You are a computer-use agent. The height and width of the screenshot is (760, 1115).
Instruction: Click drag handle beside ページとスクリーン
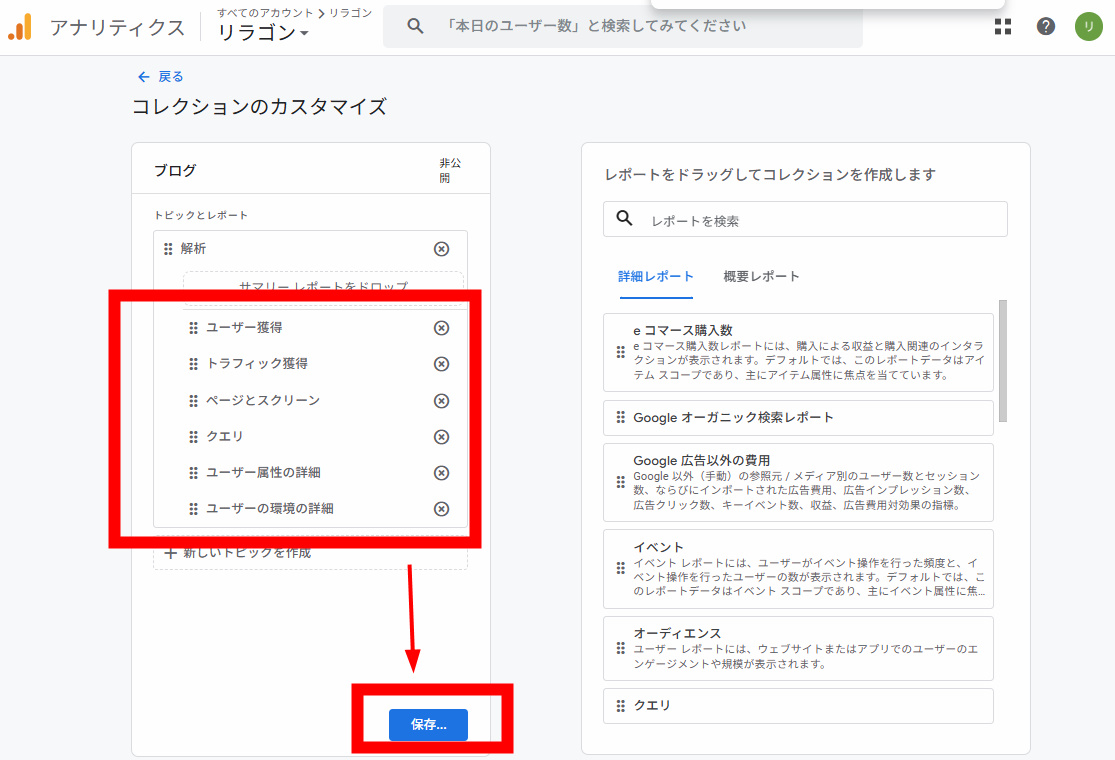point(194,401)
